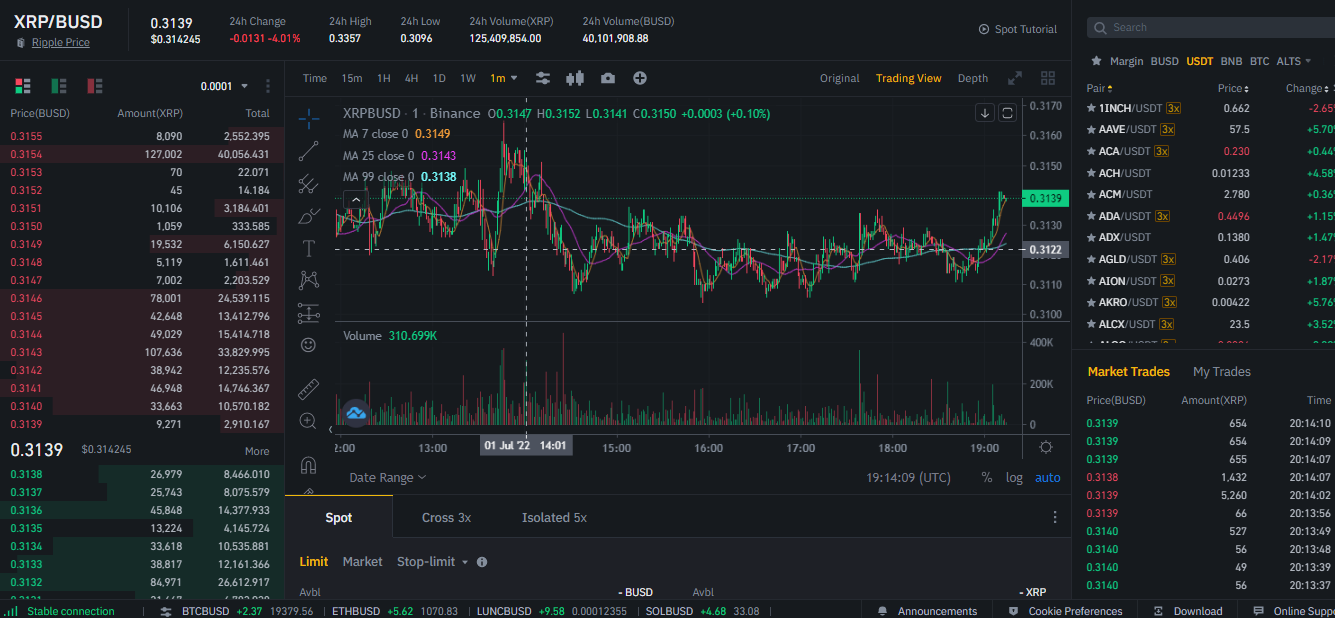
Task: Open chart settings gear on time axis
Action: pos(1046,447)
